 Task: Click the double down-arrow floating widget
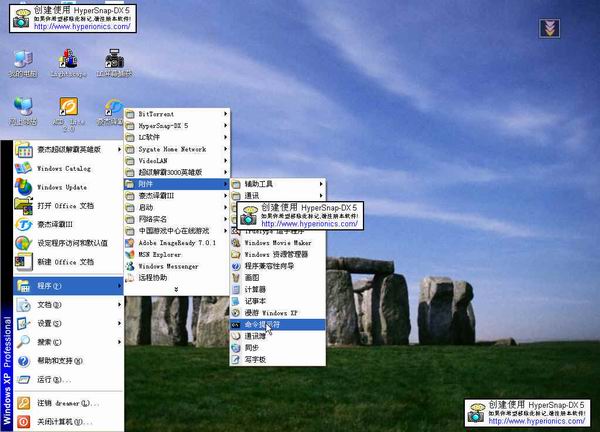point(549,28)
